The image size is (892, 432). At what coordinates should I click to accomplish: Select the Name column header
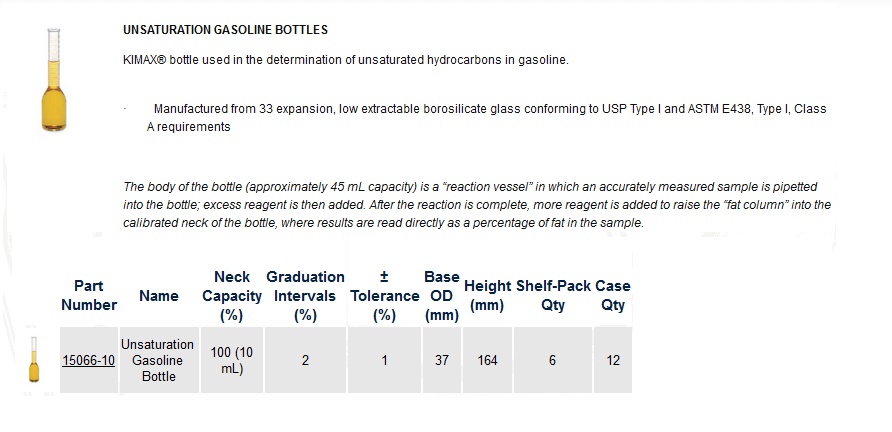click(x=159, y=296)
